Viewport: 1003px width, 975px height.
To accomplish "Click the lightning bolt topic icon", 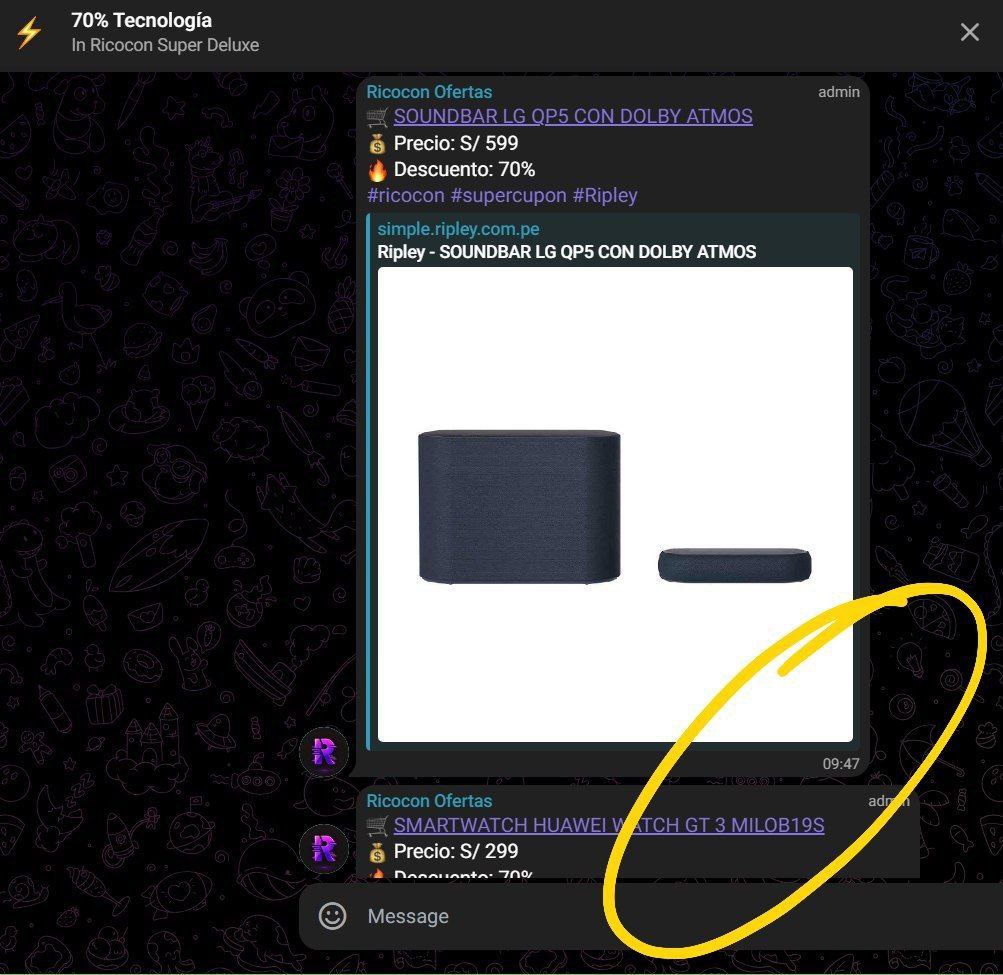I will [x=29, y=33].
